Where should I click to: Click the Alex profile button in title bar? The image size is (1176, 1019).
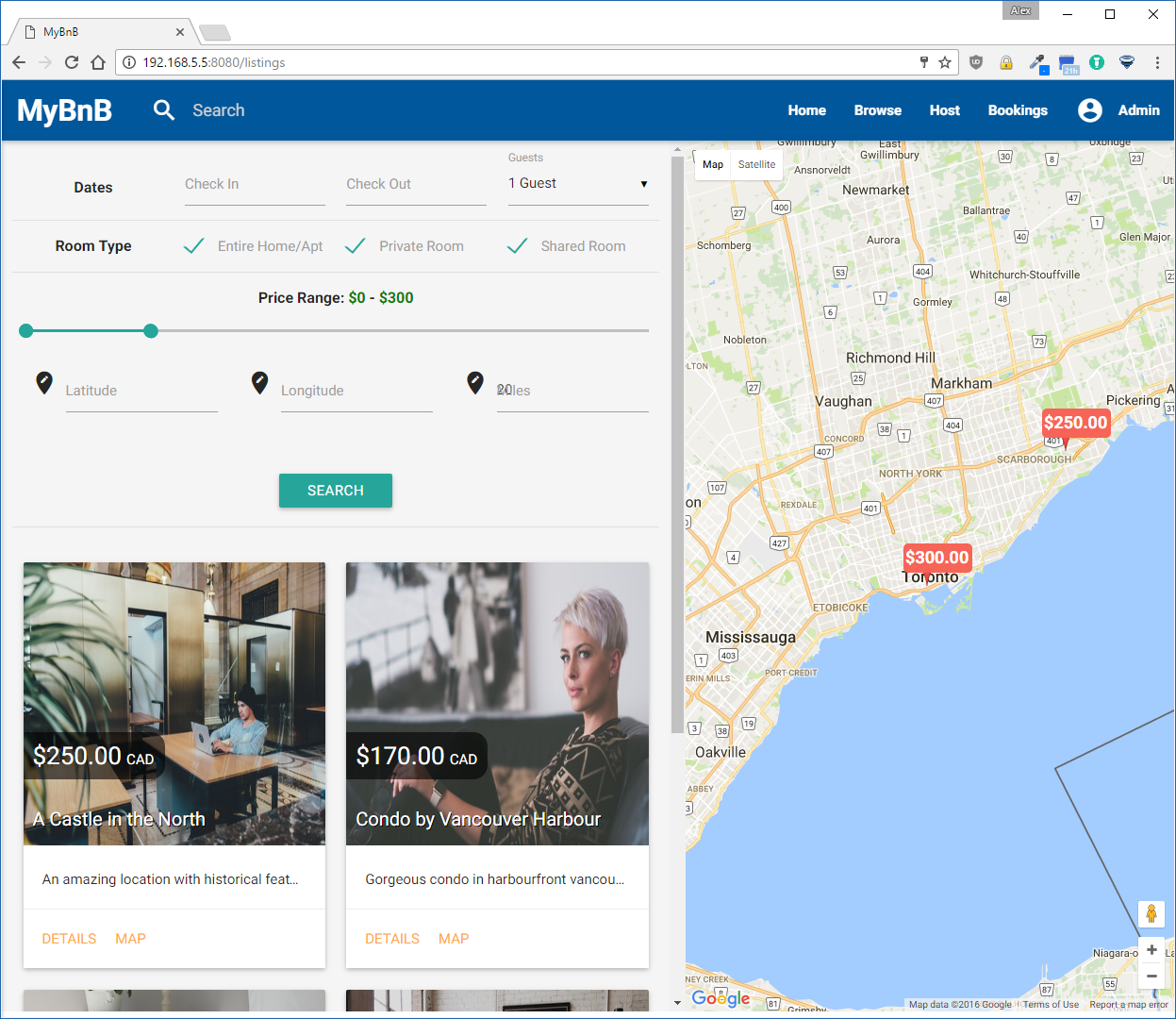1020,10
